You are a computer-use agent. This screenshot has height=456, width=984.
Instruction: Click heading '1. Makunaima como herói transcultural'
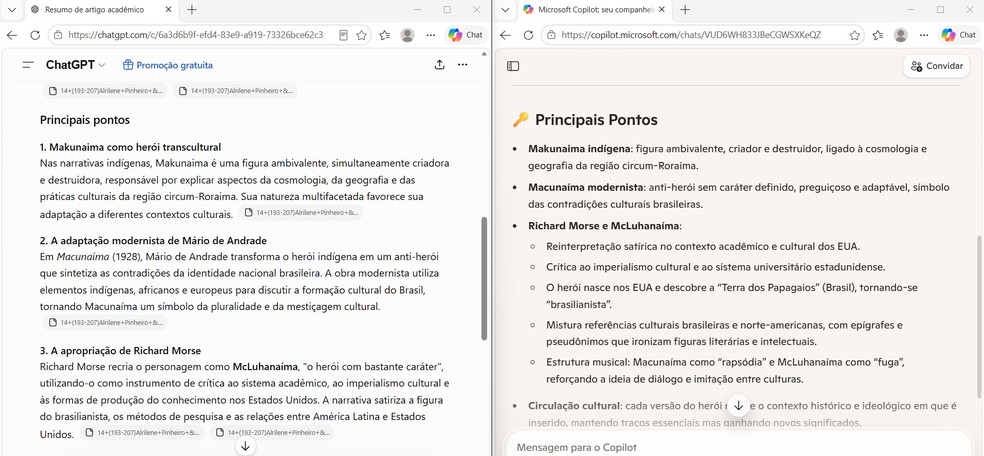131,147
